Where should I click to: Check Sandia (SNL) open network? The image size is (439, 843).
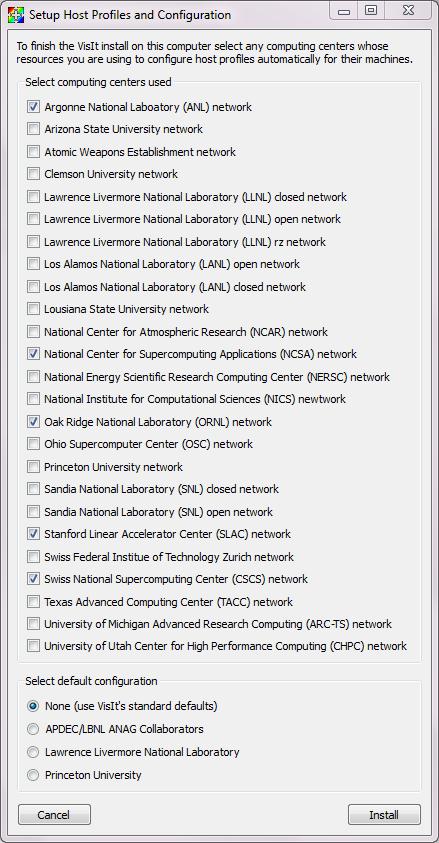click(34, 512)
